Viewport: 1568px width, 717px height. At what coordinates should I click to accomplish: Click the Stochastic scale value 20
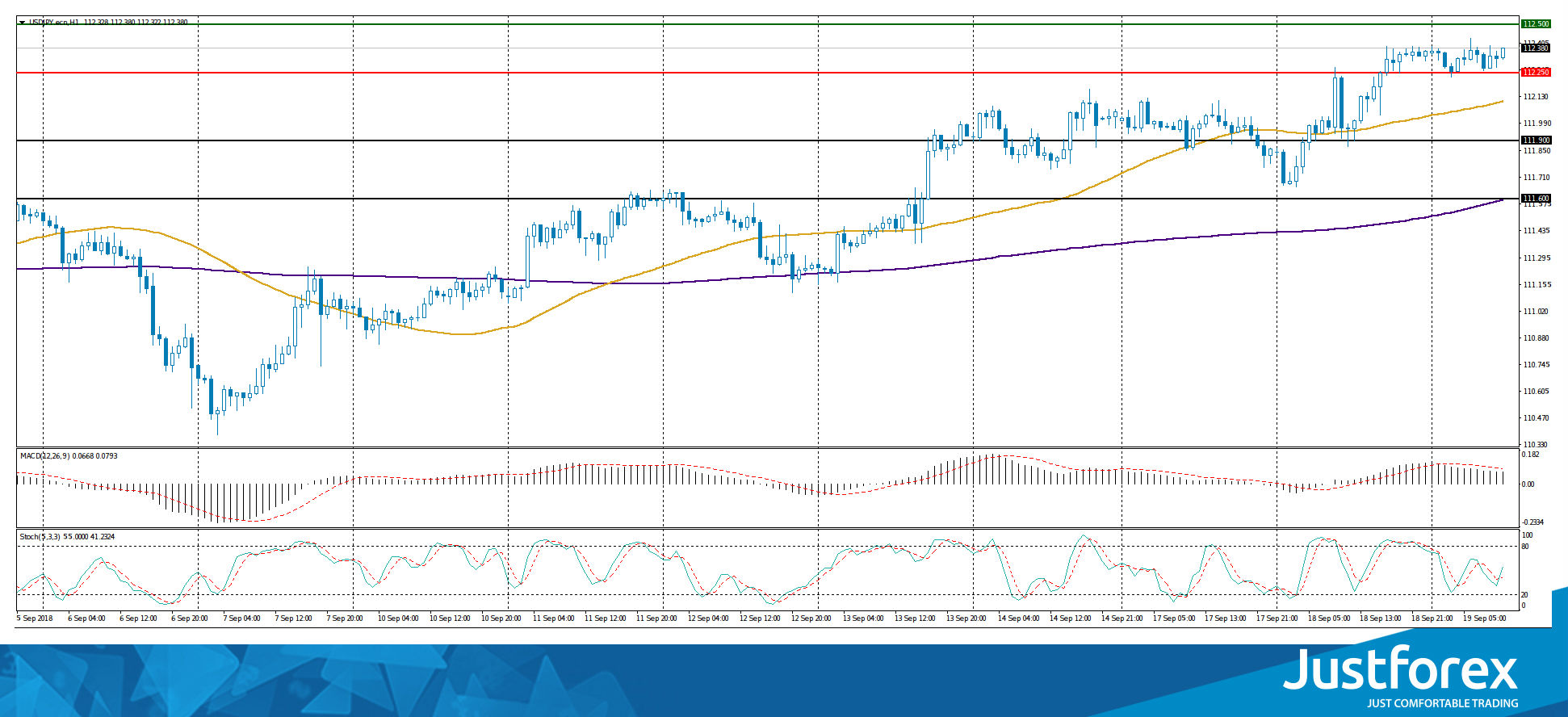coord(1525,595)
